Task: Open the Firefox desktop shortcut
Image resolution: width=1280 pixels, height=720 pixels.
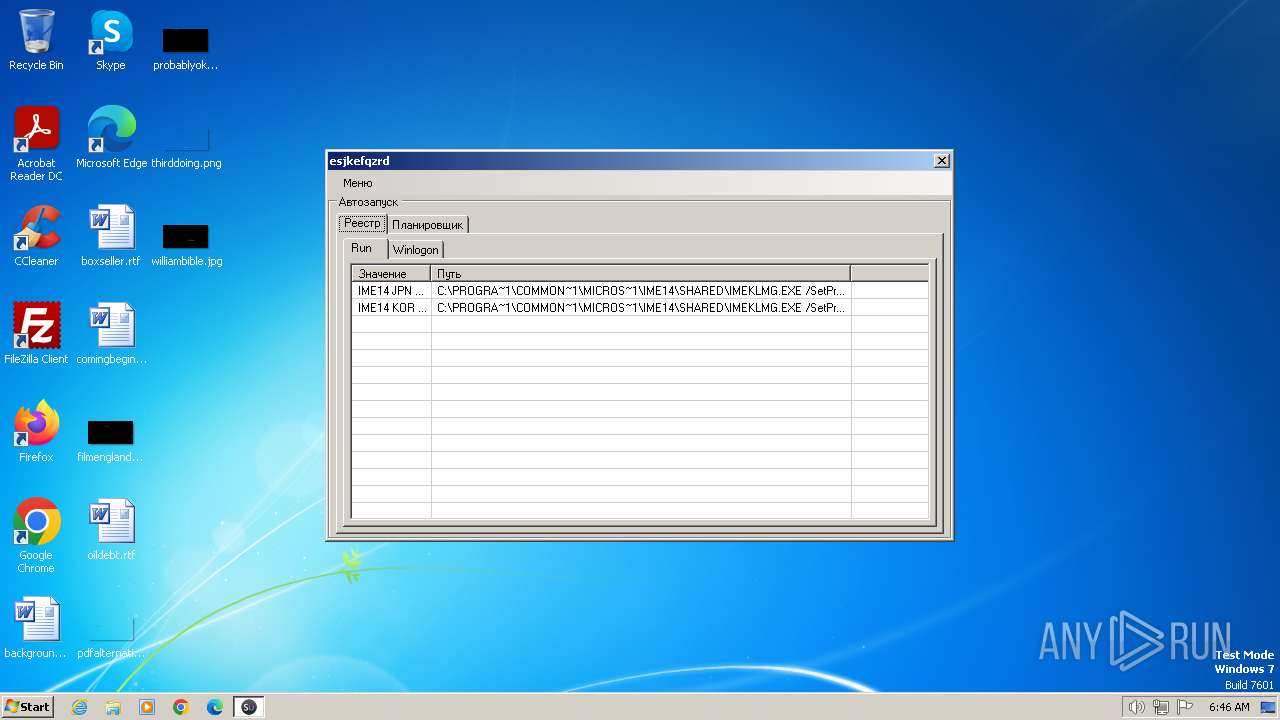Action: point(36,432)
